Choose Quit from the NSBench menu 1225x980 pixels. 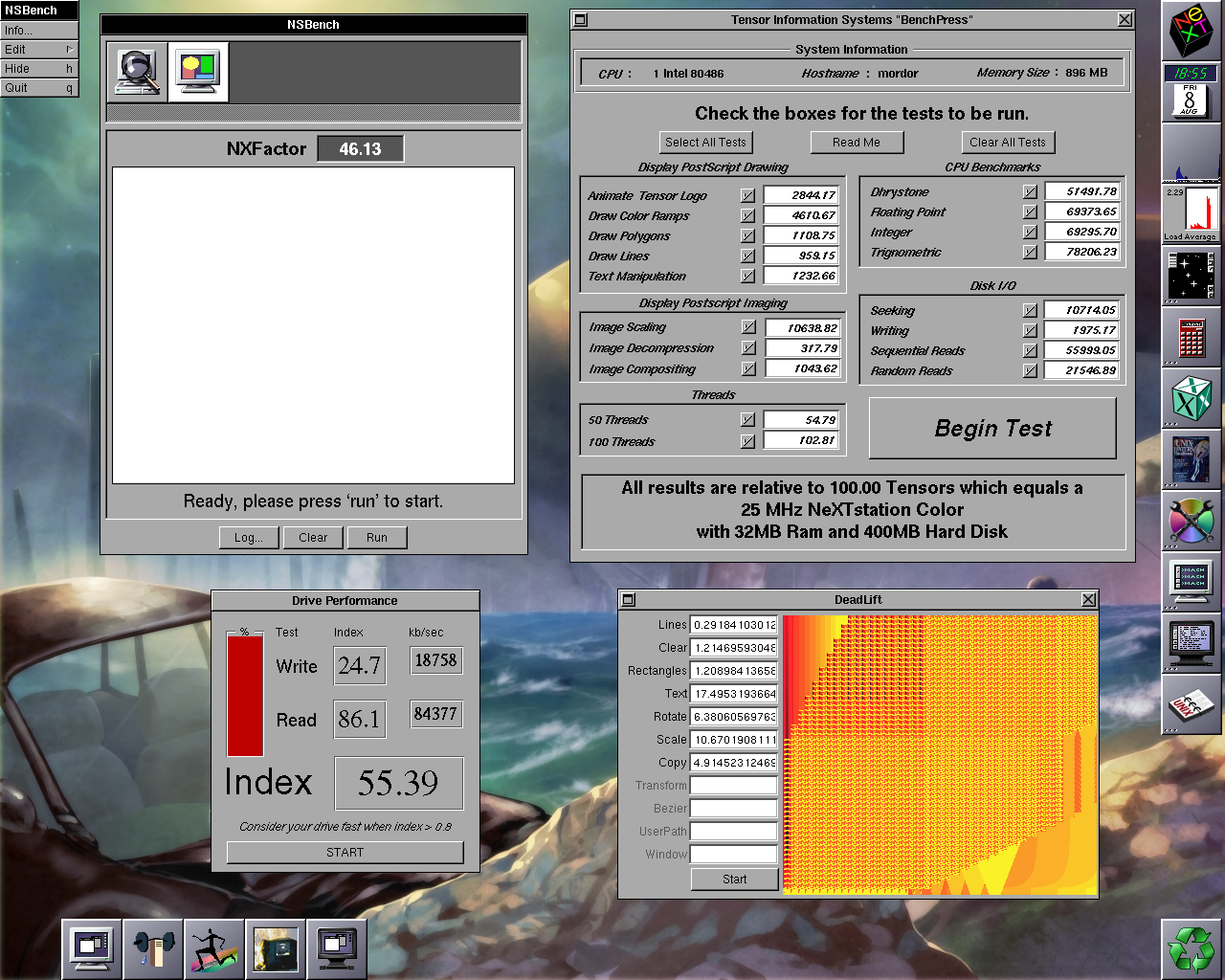[x=39, y=88]
